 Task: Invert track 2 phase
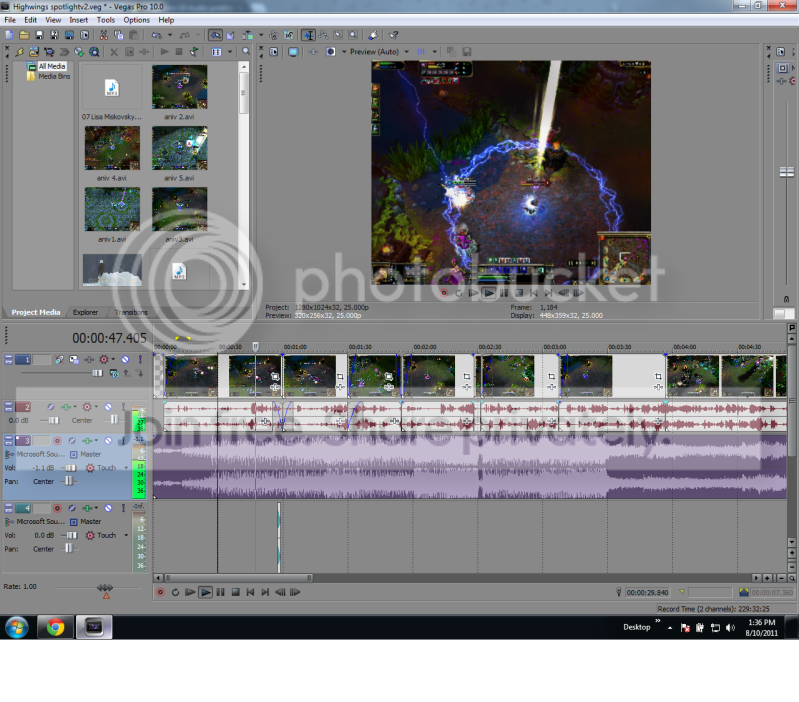click(50, 407)
